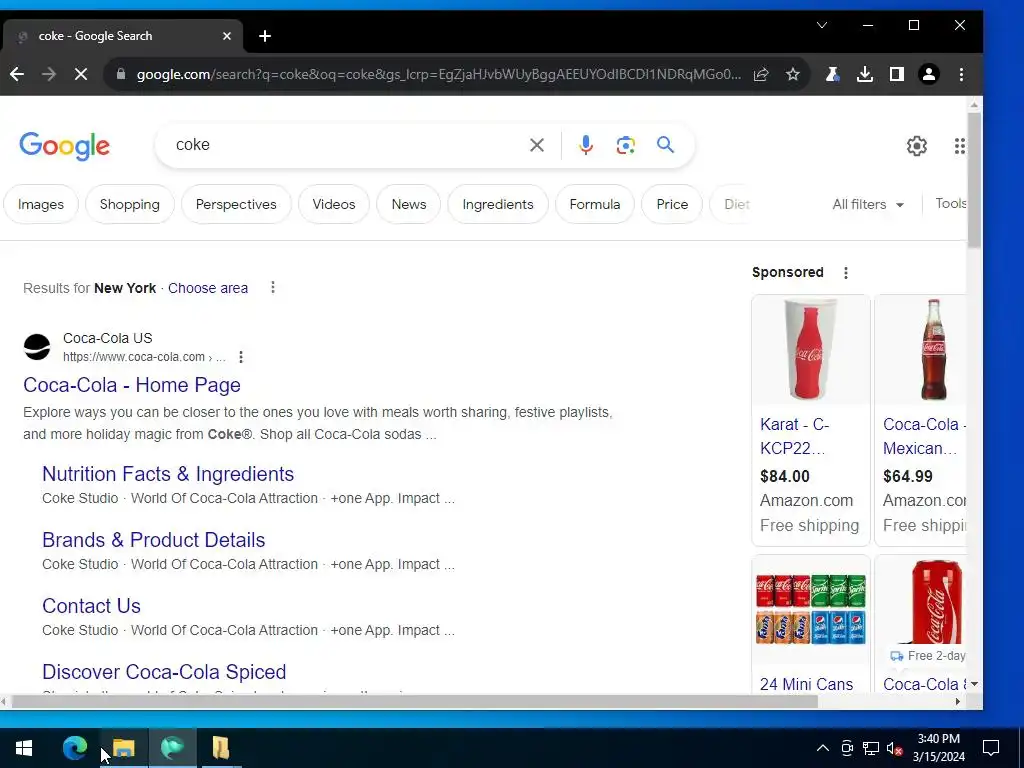
Task: Expand the All filters dropdown
Action: pos(868,204)
